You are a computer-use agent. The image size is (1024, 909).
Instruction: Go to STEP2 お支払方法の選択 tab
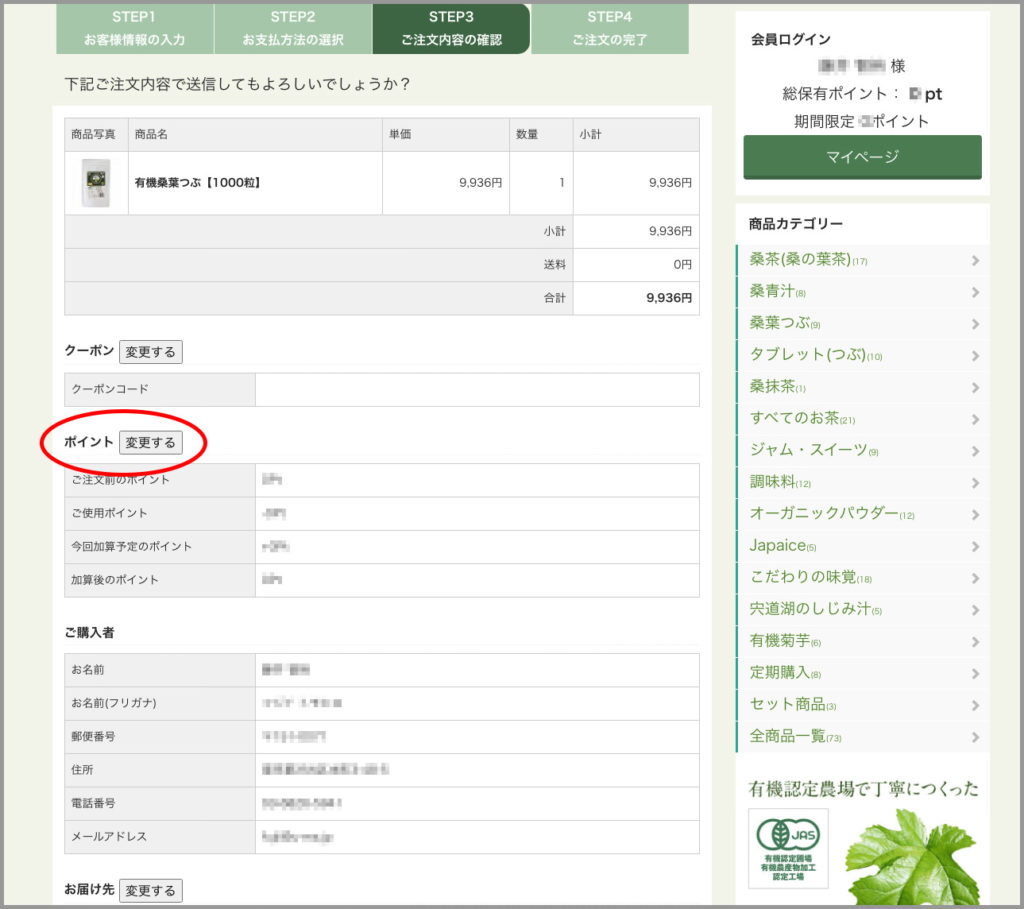click(x=293, y=29)
